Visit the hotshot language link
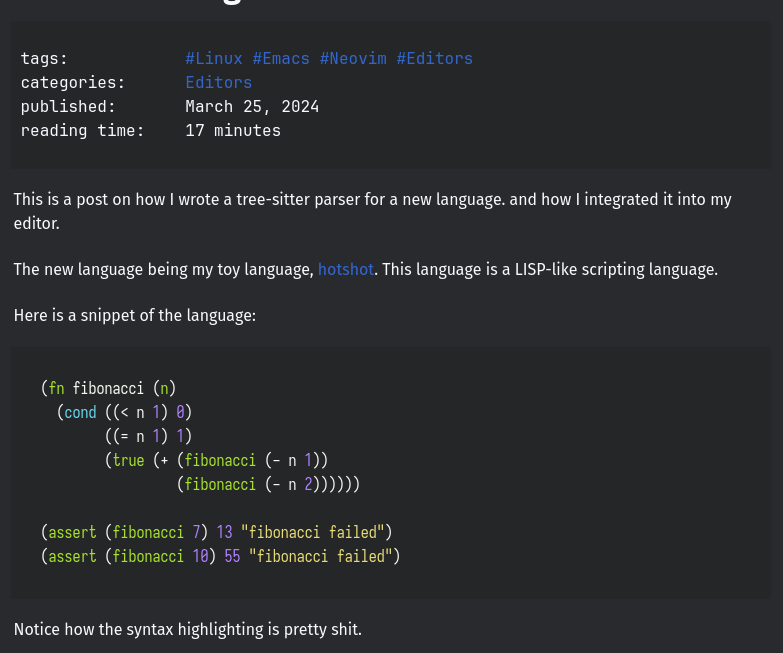Viewport: 783px width, 653px height. click(345, 270)
